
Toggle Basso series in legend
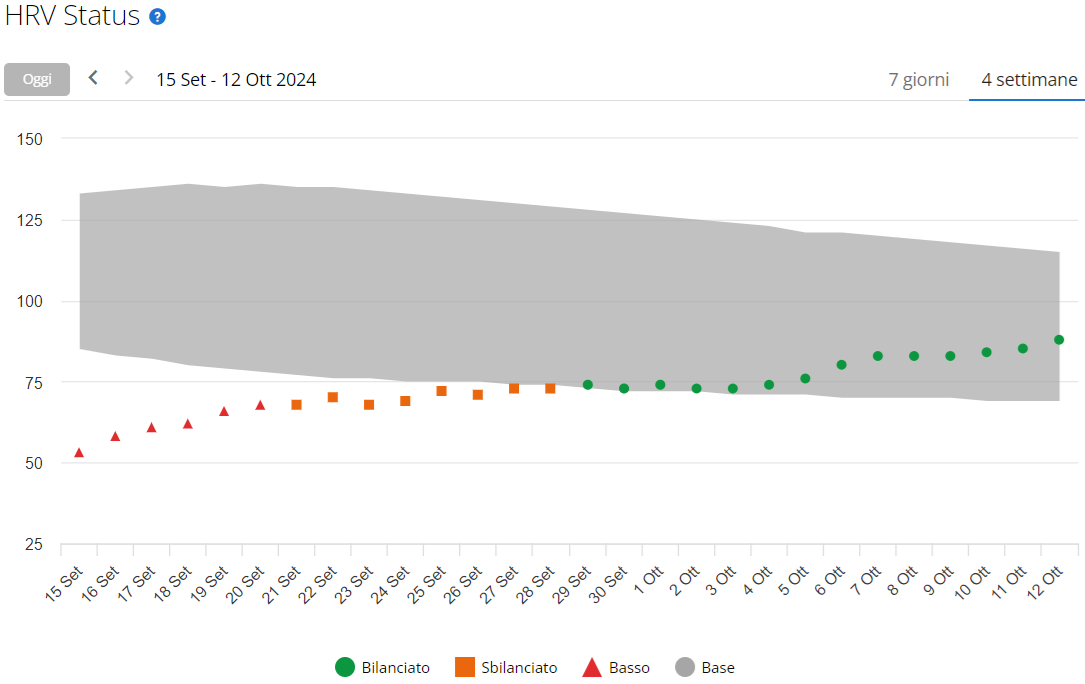(x=616, y=667)
